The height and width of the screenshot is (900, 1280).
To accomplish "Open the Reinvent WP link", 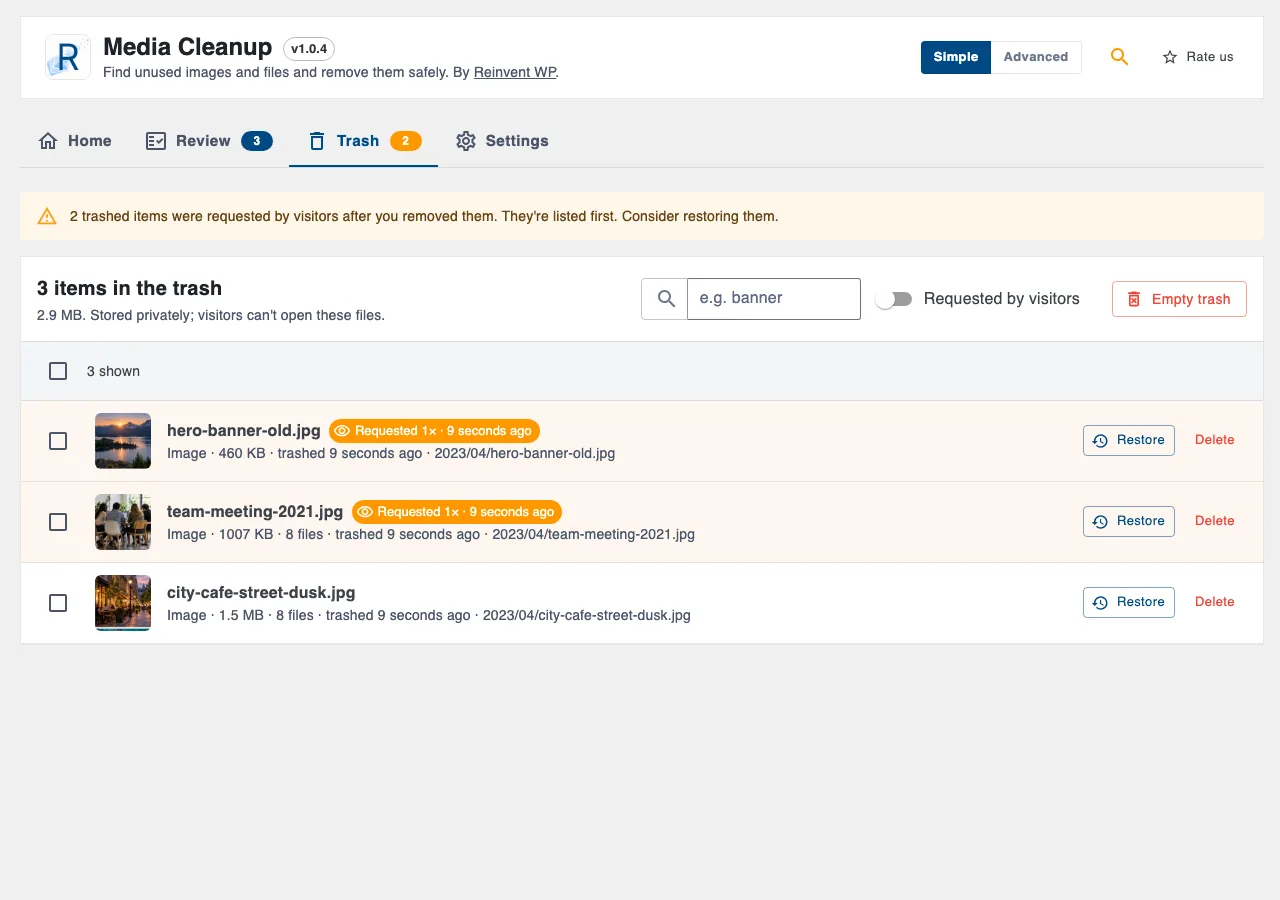I will [x=515, y=72].
